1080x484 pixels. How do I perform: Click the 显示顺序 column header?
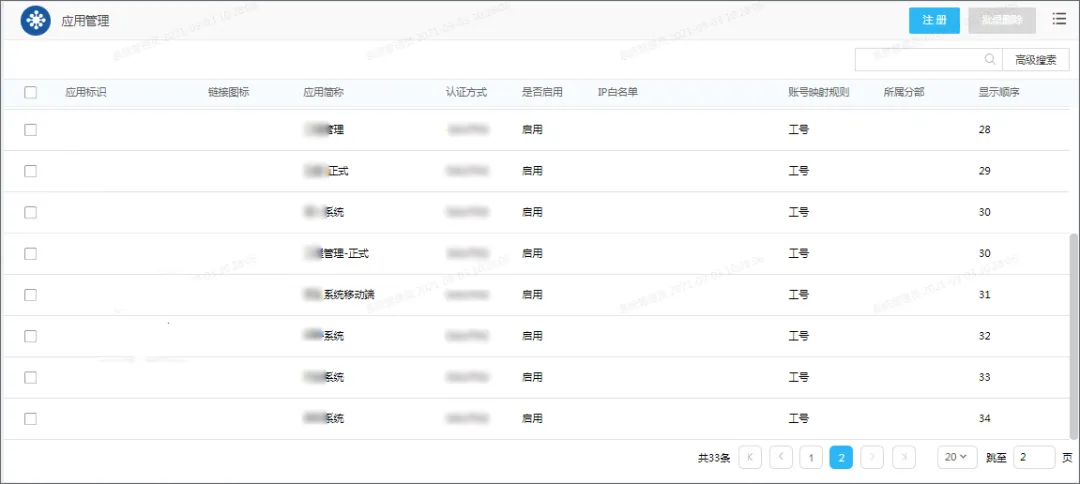point(999,92)
